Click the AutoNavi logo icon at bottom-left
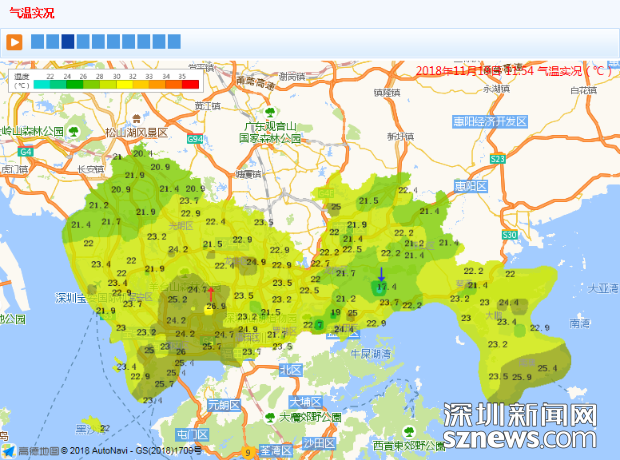The image size is (620, 460). 9,451
